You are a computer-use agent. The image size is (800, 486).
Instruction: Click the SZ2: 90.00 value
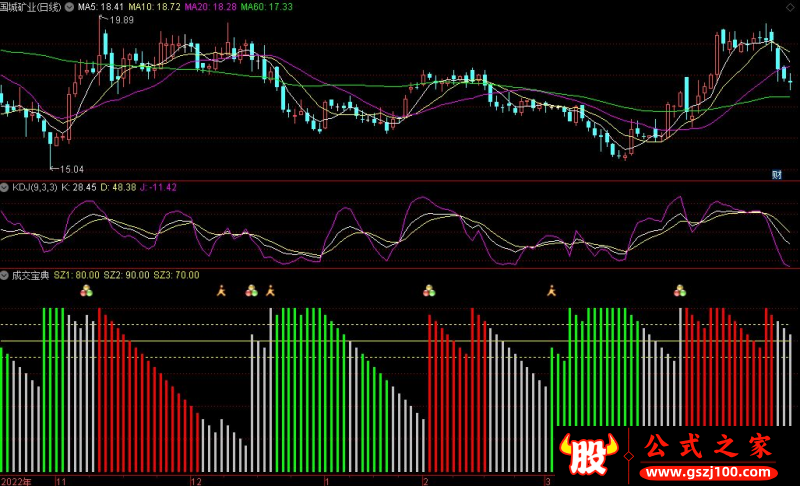tap(127, 275)
